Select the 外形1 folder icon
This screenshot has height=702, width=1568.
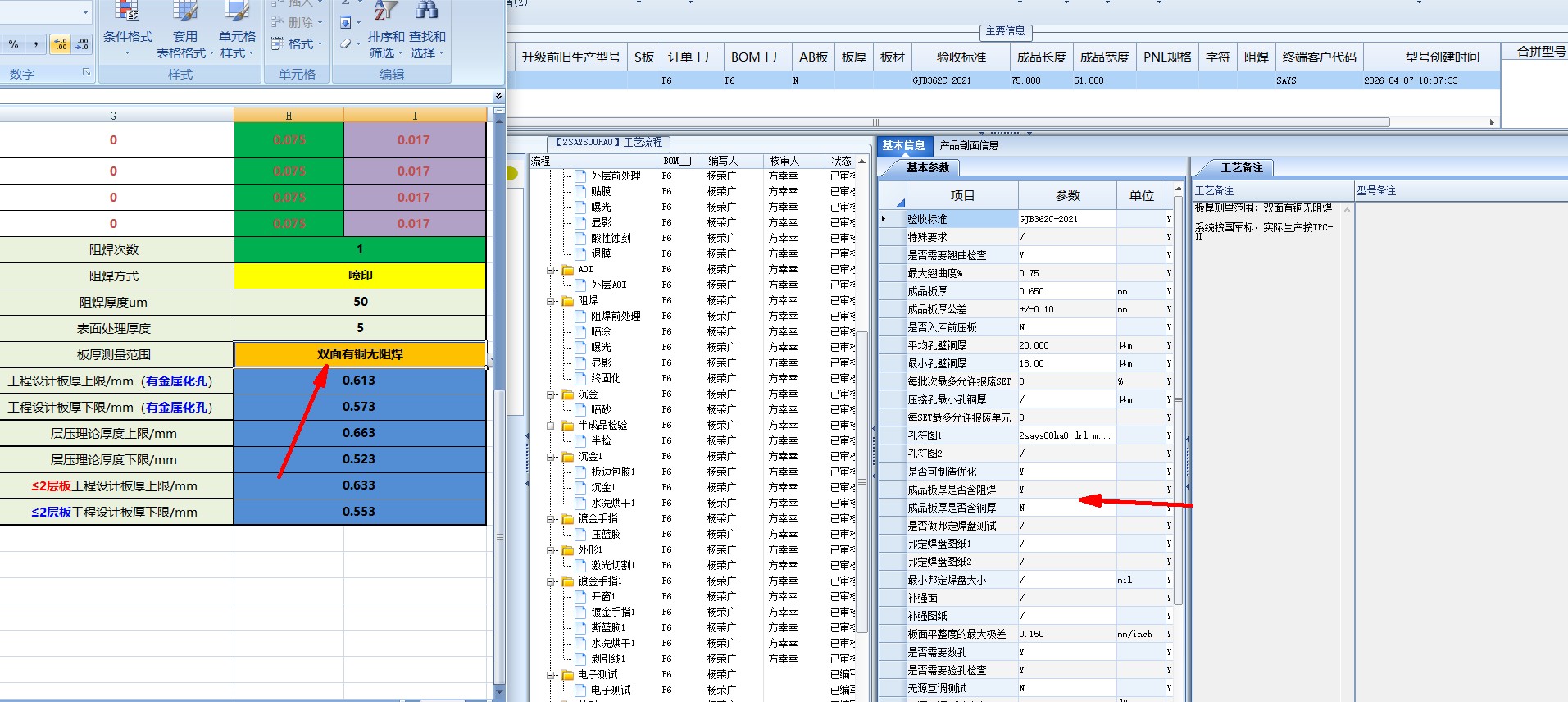(567, 549)
